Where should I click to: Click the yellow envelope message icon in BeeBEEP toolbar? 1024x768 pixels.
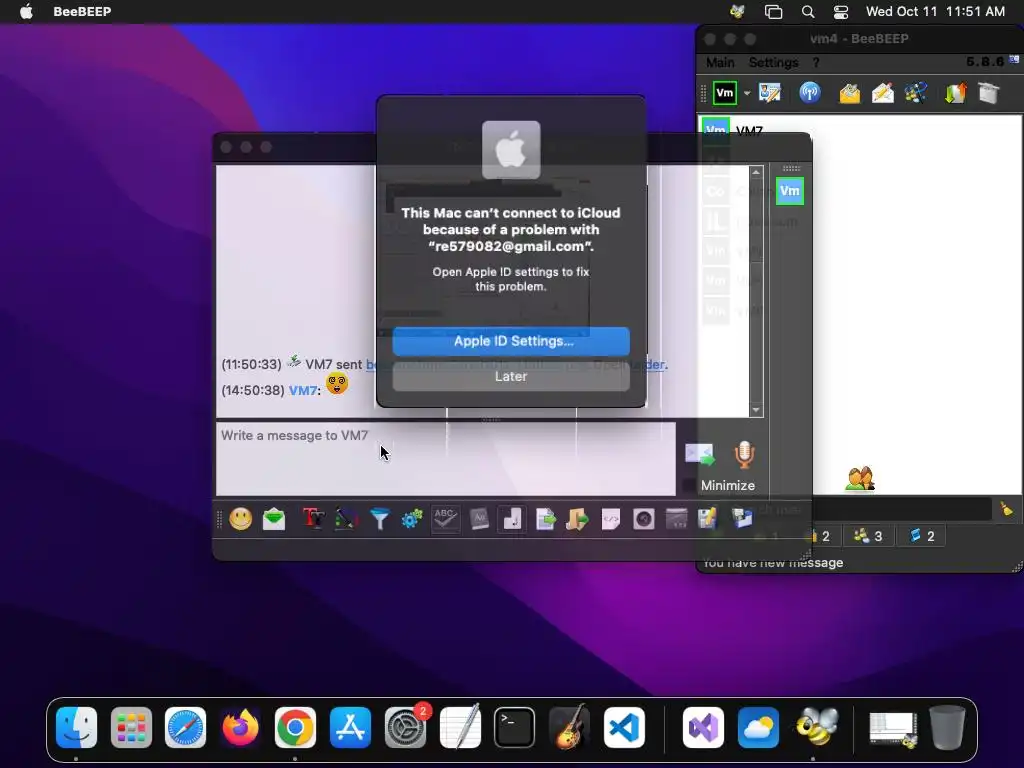[850, 93]
